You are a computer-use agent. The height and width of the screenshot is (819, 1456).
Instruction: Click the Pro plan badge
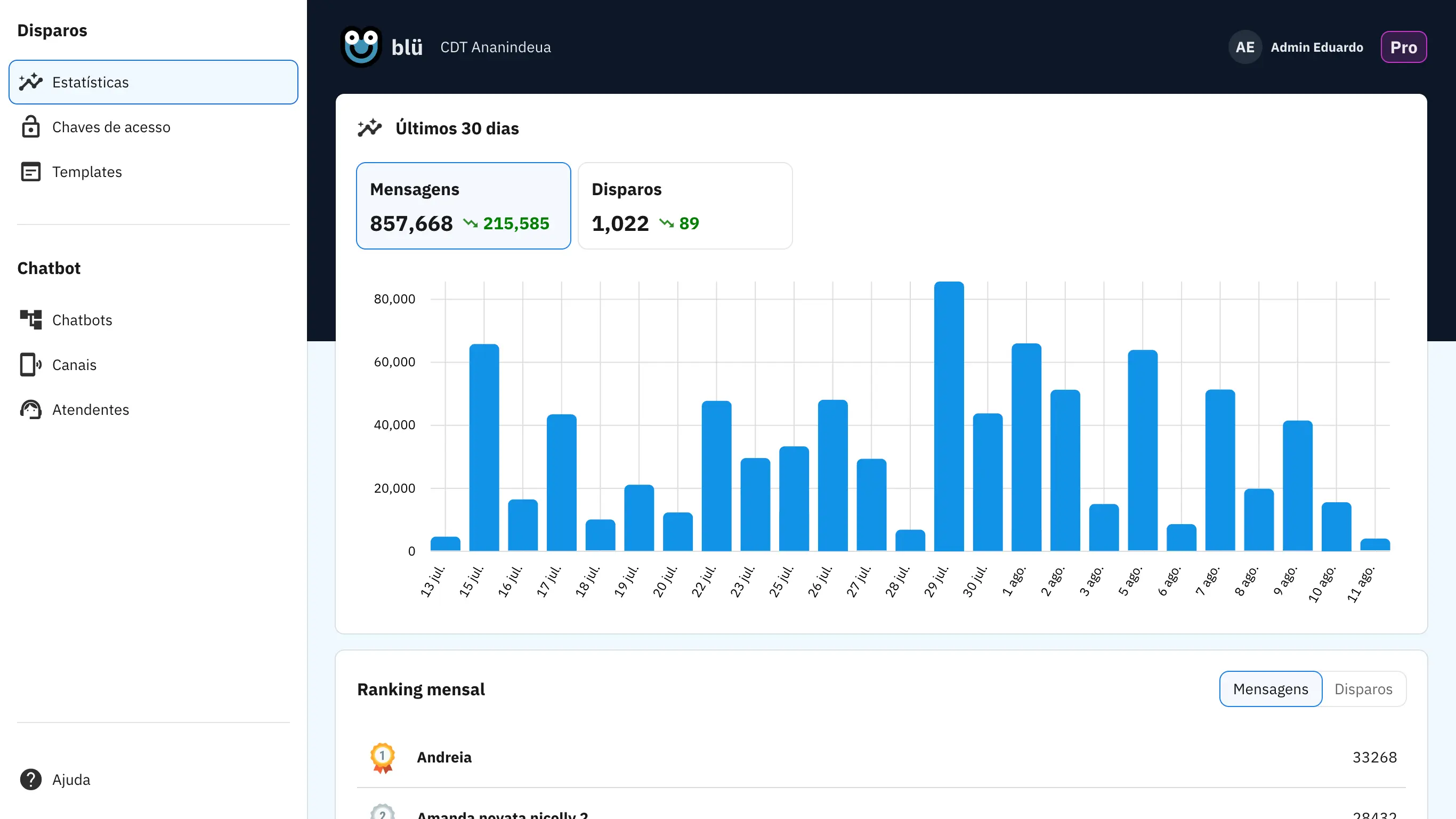[x=1403, y=47]
